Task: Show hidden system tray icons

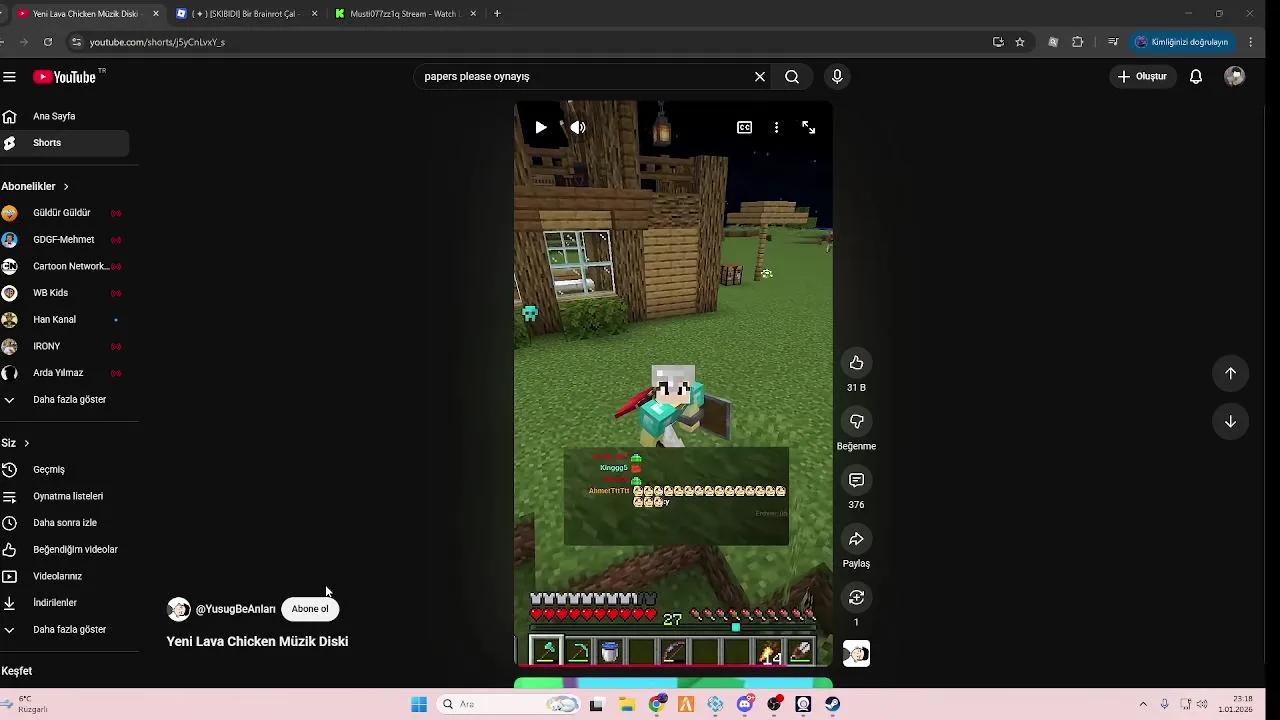Action: click(1143, 704)
